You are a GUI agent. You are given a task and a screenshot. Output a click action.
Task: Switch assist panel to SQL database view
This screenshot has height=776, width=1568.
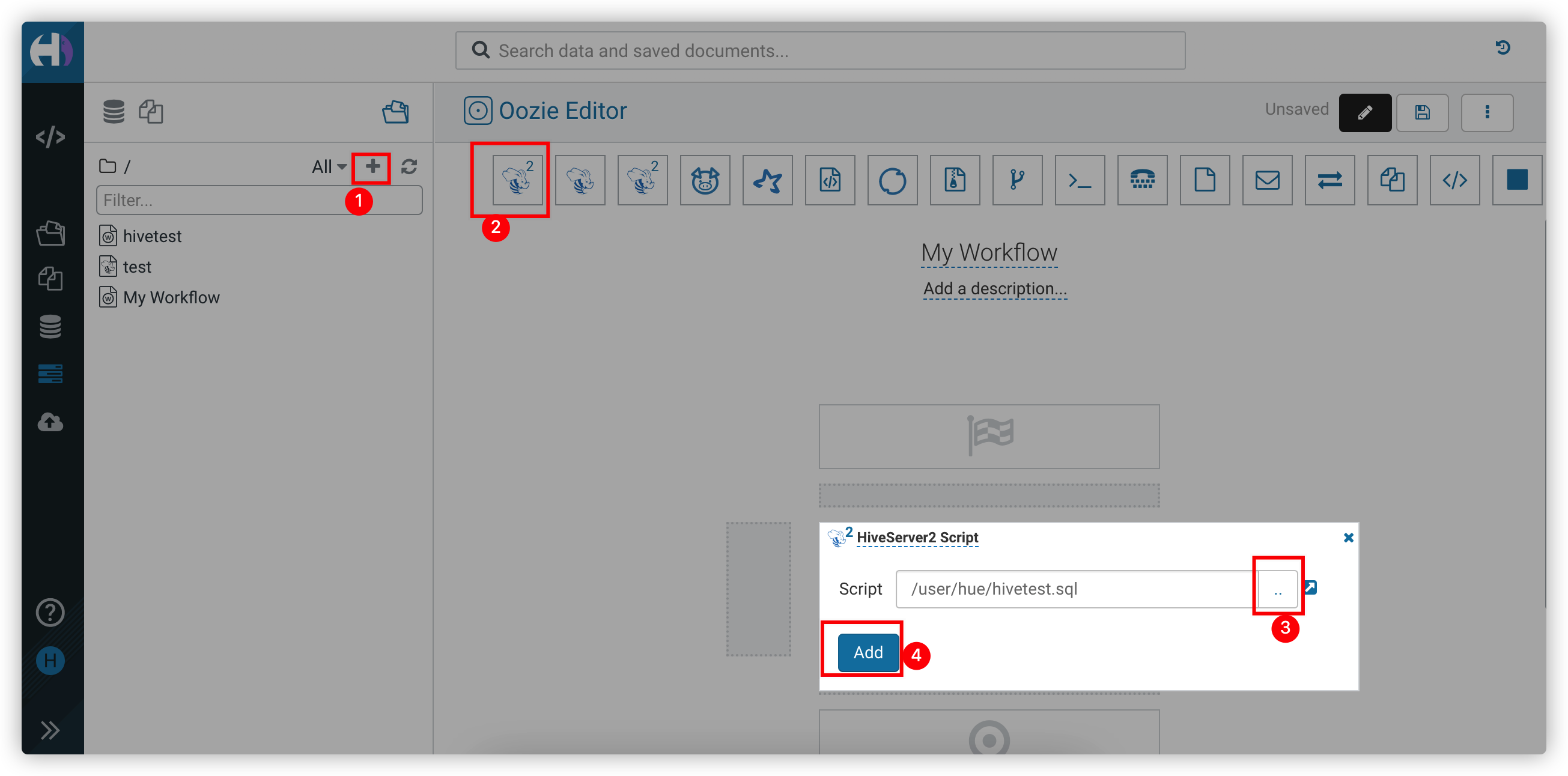tap(114, 112)
